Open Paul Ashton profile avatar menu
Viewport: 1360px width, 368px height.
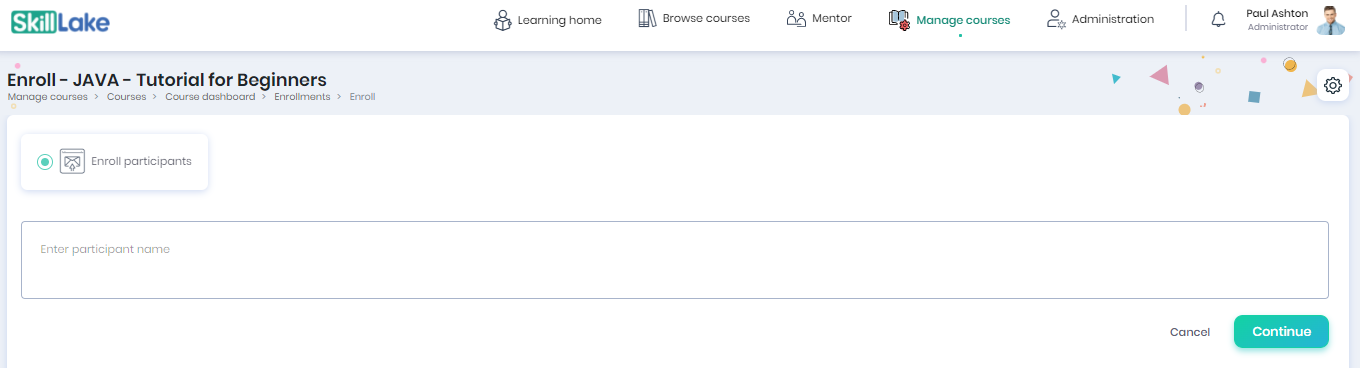click(1330, 20)
